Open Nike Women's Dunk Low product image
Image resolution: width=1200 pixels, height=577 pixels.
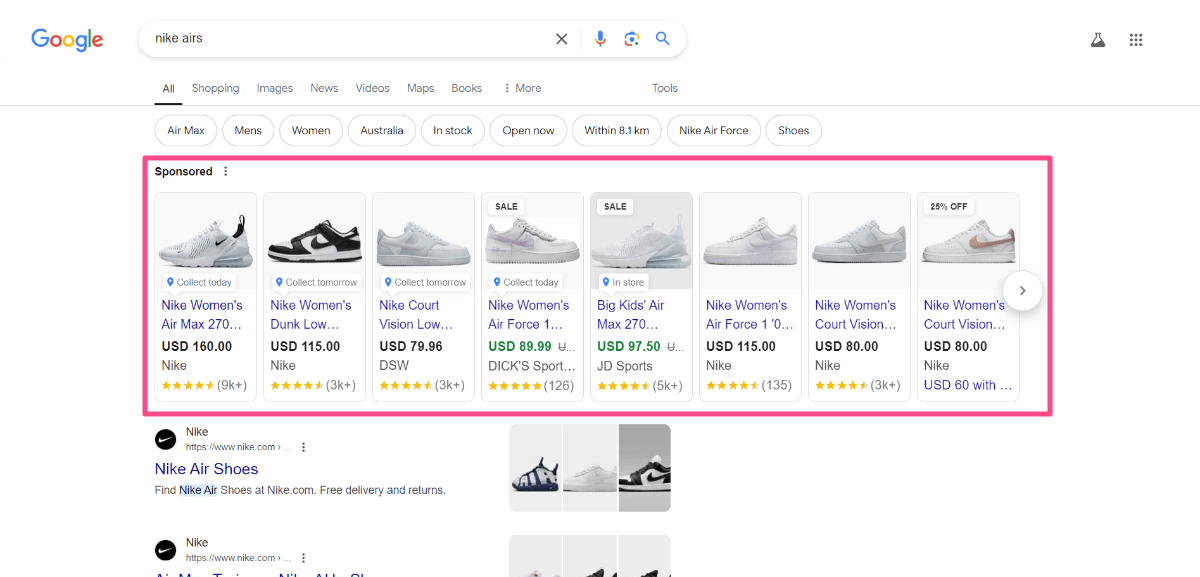[x=315, y=241]
